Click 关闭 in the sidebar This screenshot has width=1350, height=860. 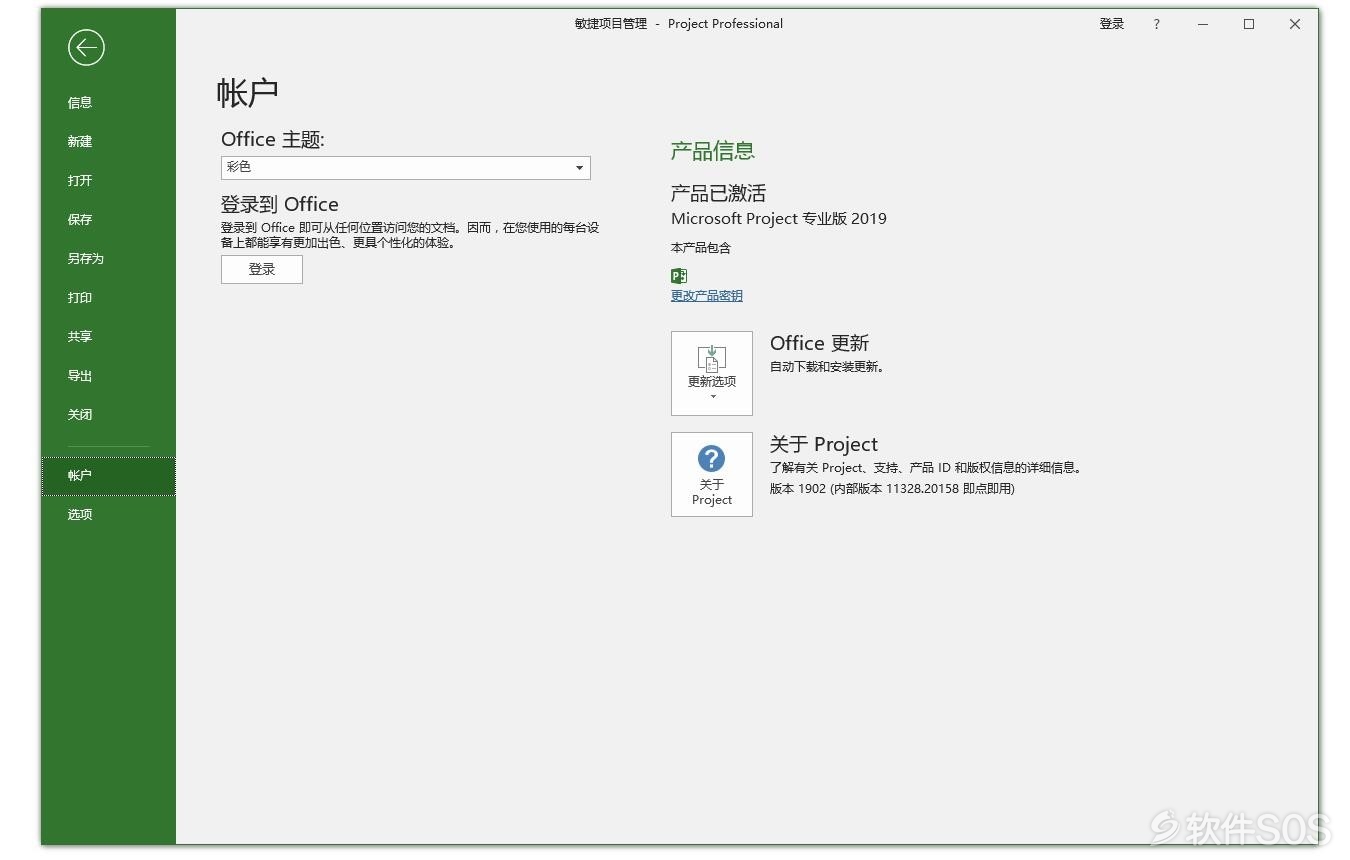108,414
